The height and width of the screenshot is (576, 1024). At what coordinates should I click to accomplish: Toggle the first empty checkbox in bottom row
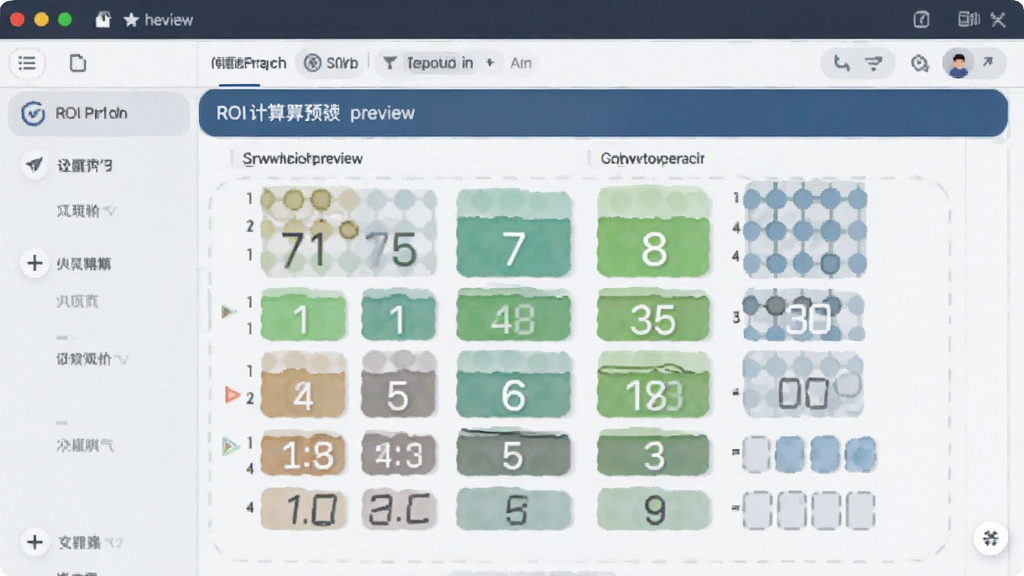[757, 509]
